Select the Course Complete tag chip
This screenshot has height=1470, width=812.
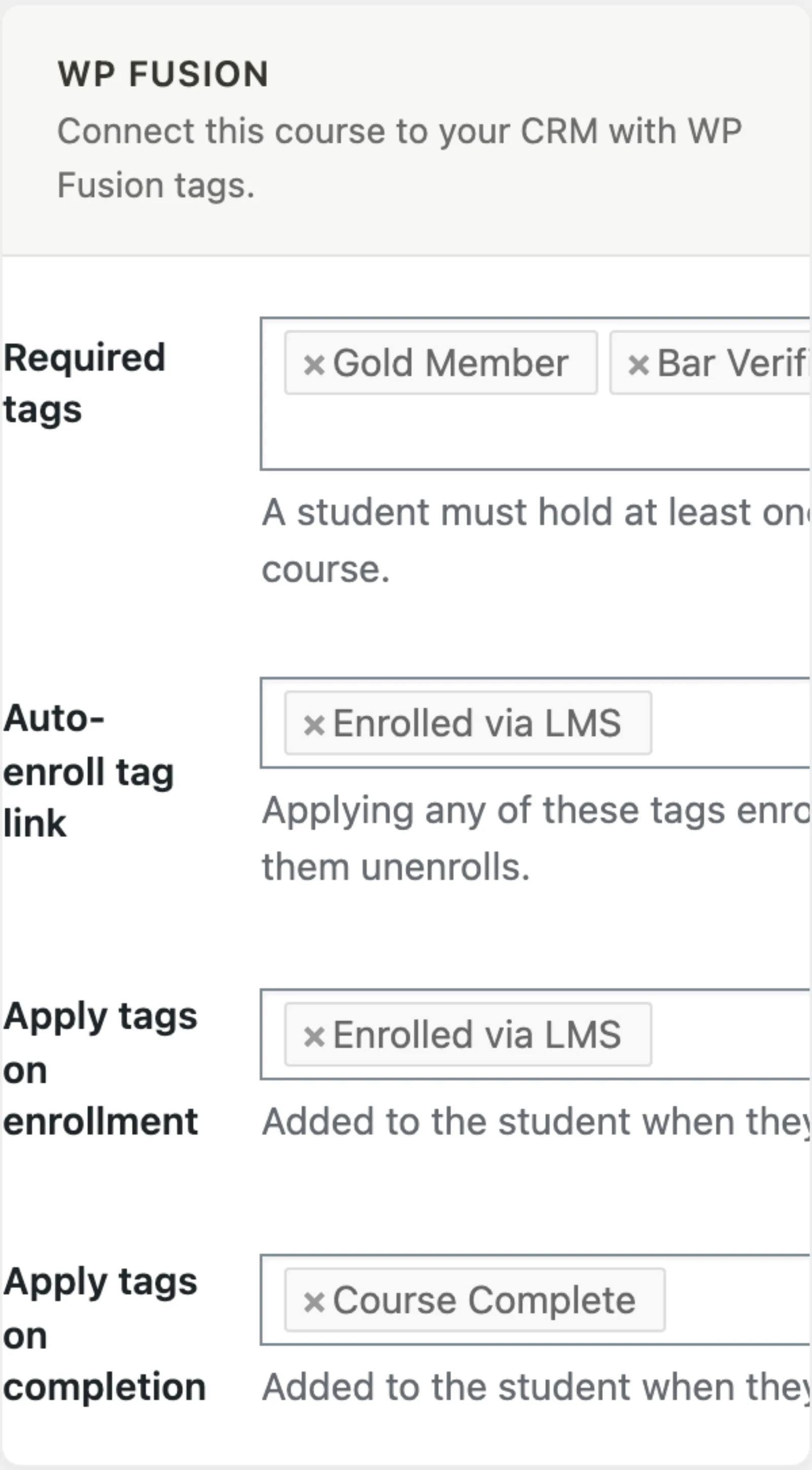click(475, 1300)
